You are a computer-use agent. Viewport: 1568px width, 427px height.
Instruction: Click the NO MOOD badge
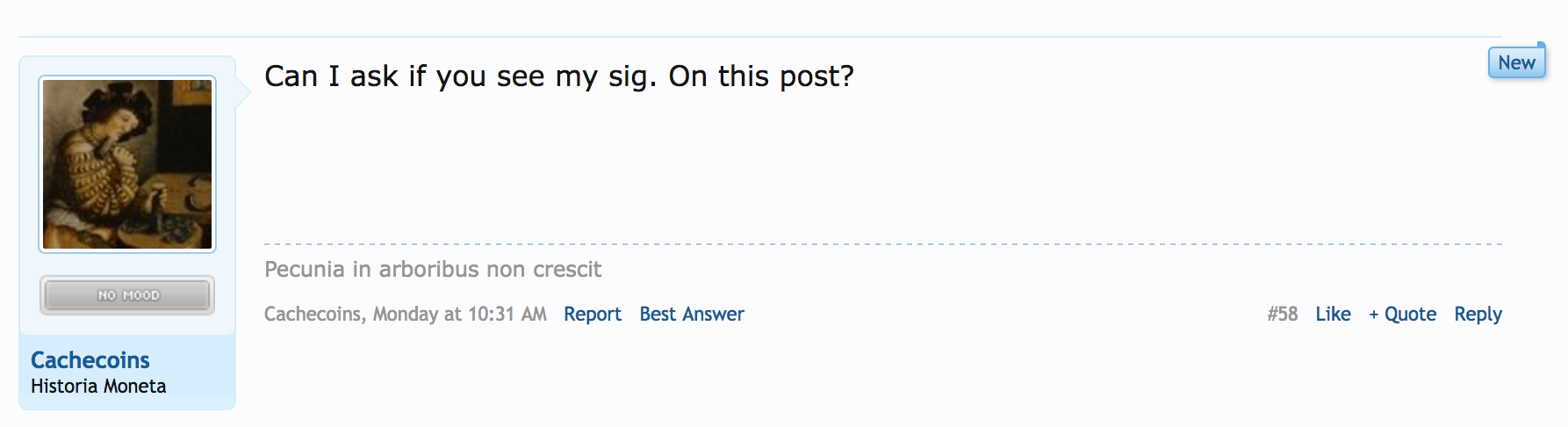[x=127, y=295]
